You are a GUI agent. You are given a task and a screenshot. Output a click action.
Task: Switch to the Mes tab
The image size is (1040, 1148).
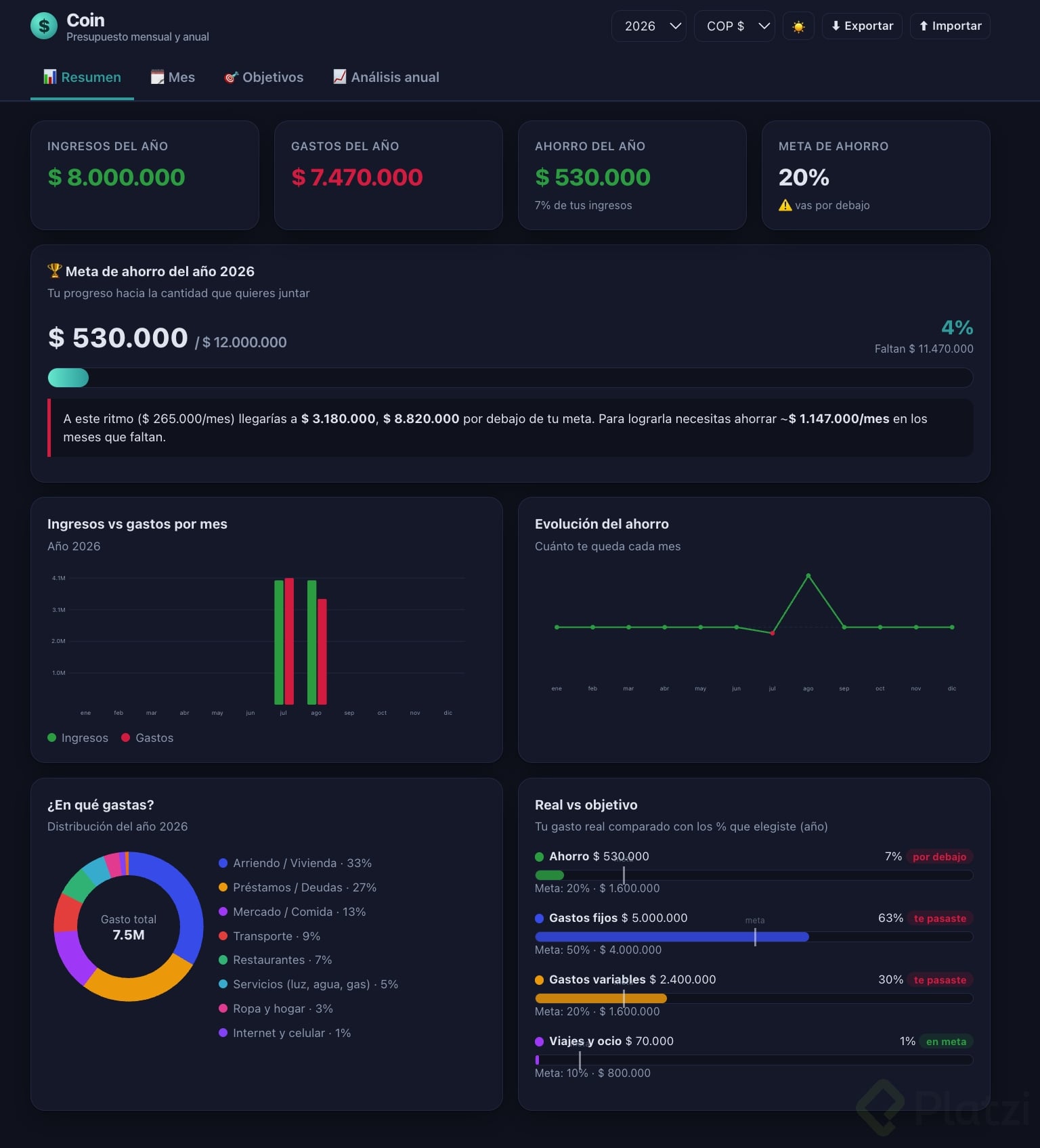pos(173,77)
